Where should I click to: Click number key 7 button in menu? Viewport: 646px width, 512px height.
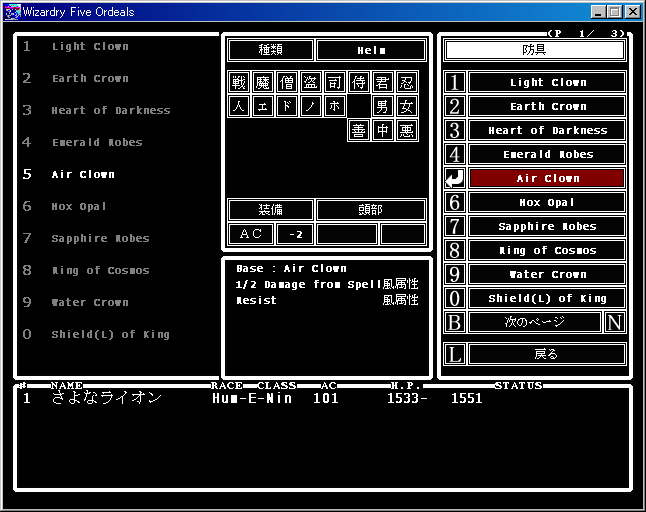(x=455, y=226)
